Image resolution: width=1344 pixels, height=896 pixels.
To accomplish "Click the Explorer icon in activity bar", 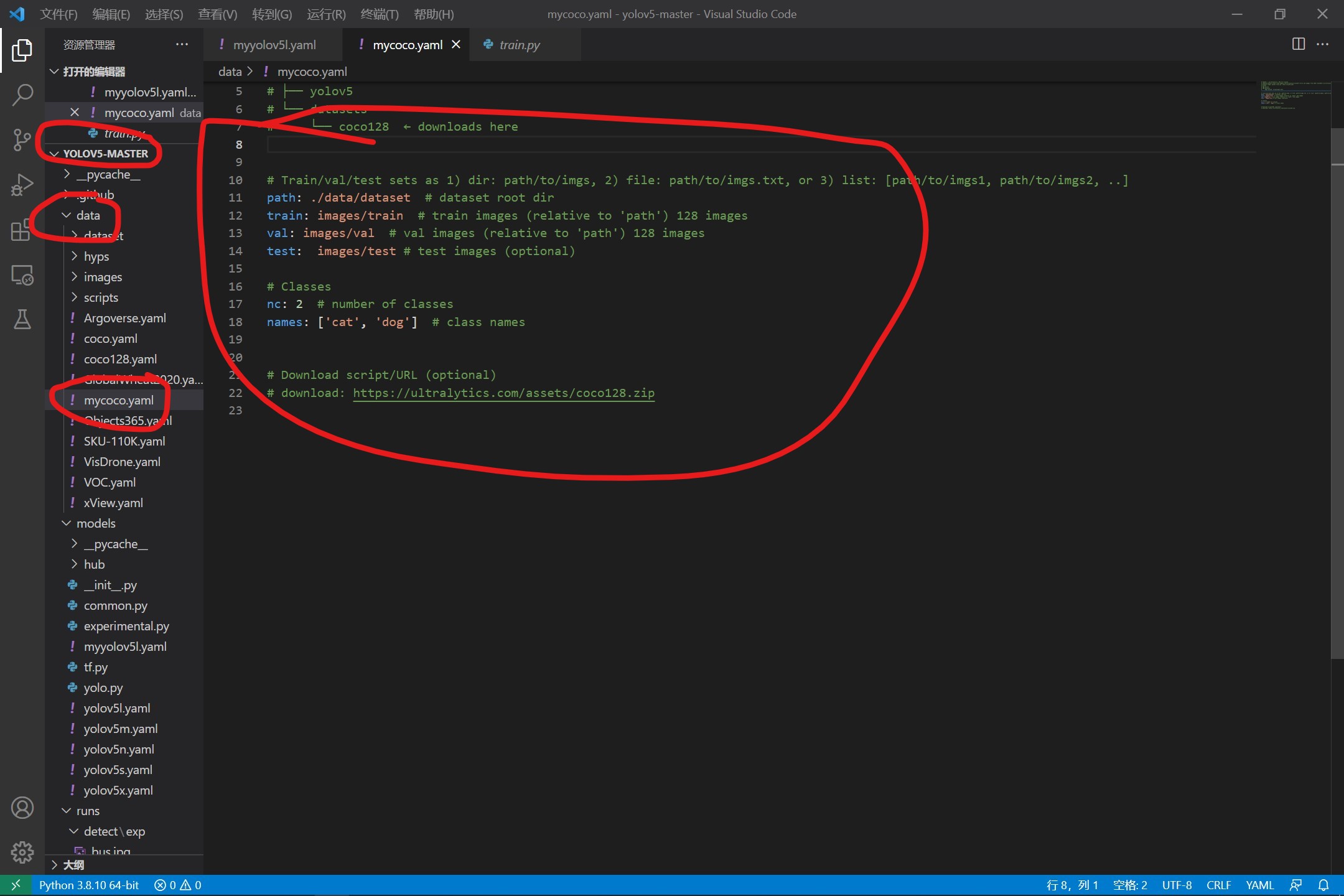I will click(22, 52).
